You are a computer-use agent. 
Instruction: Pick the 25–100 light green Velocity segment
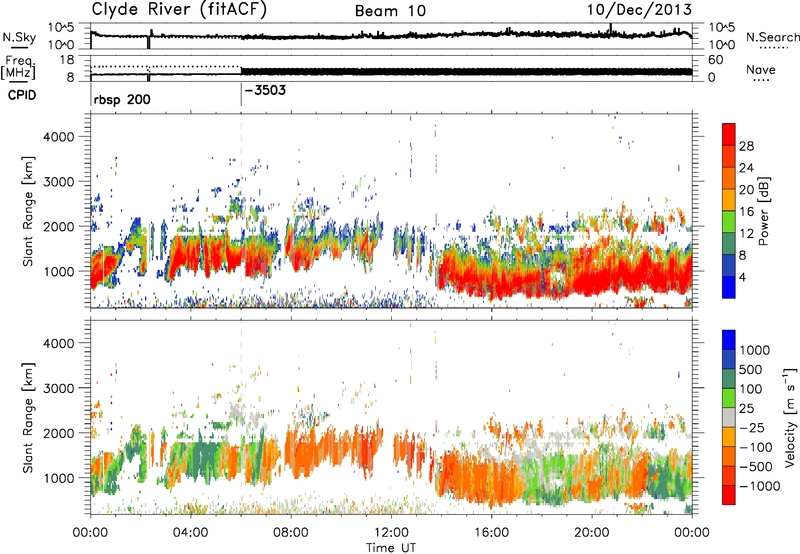729,397
